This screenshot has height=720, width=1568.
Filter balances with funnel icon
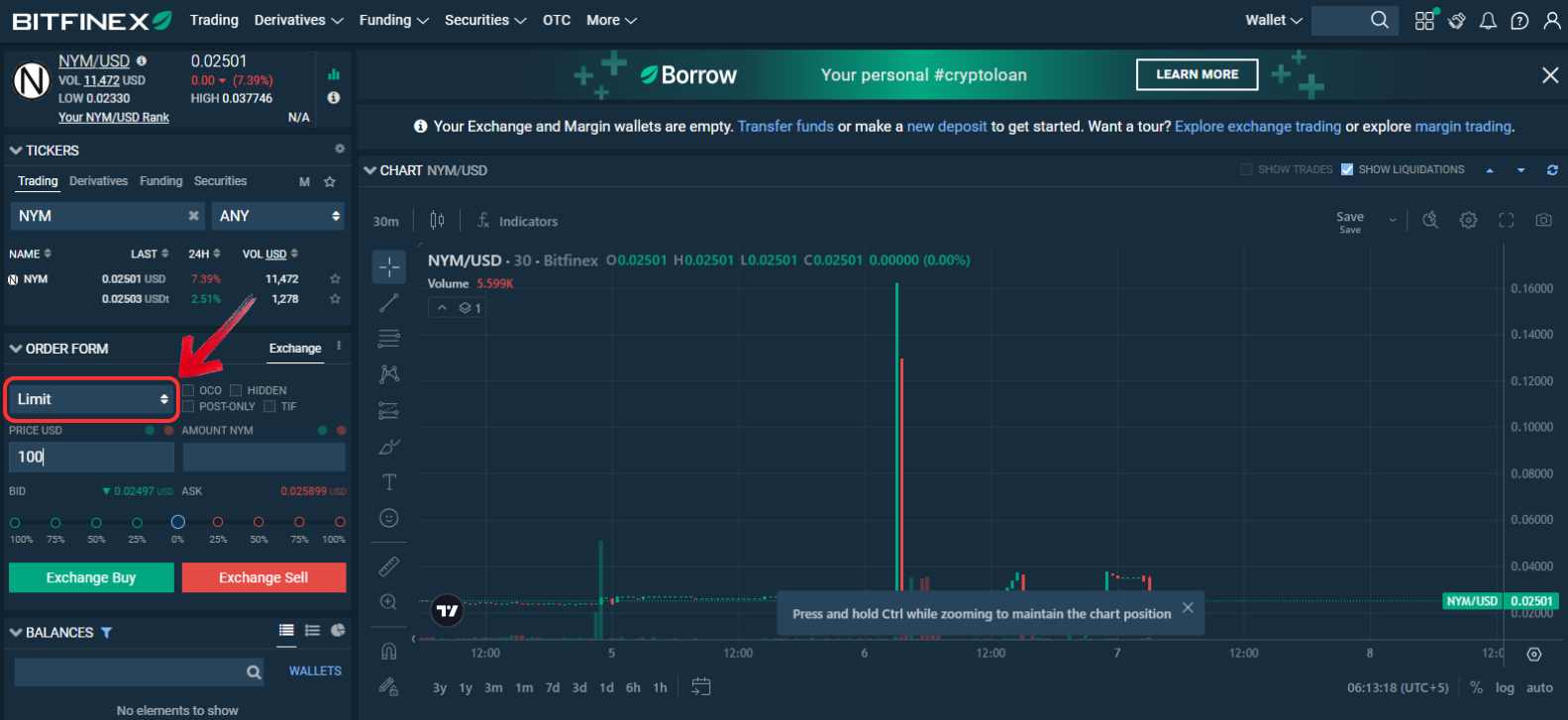107,632
